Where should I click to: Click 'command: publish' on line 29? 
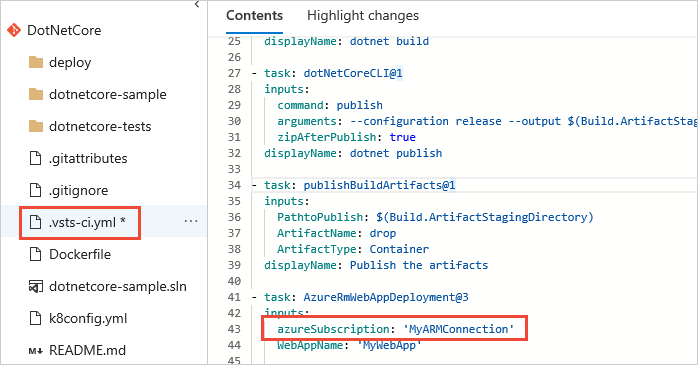pyautogui.click(x=330, y=105)
